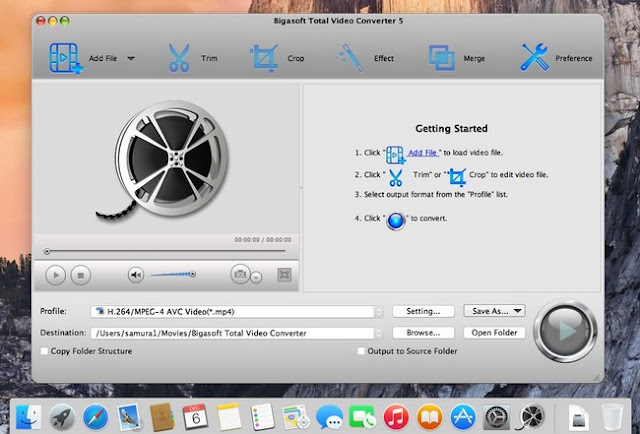The height and width of the screenshot is (434, 640).
Task: Click the crop icon in step 2
Action: (457, 177)
